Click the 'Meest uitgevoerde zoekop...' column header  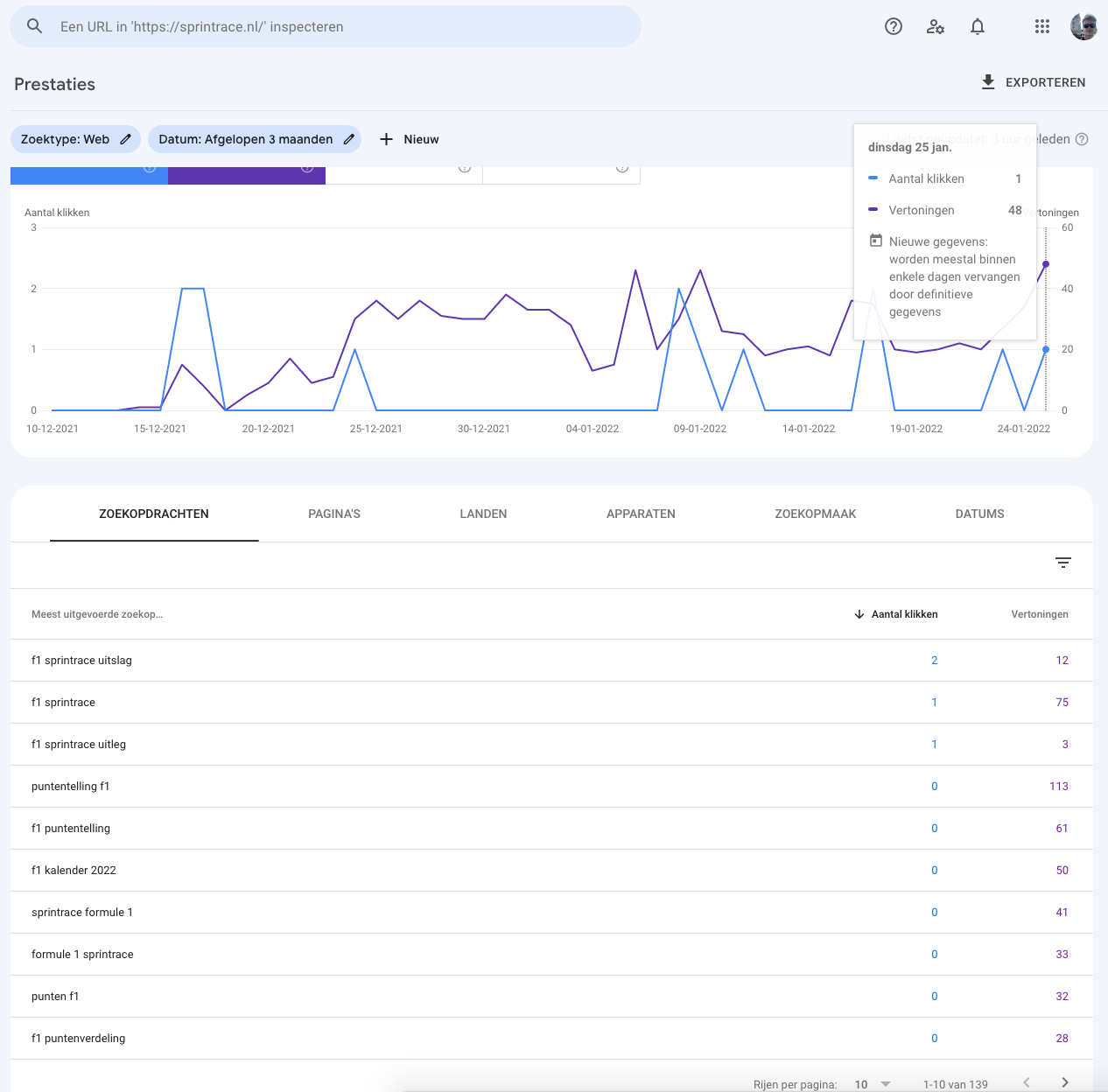(97, 614)
